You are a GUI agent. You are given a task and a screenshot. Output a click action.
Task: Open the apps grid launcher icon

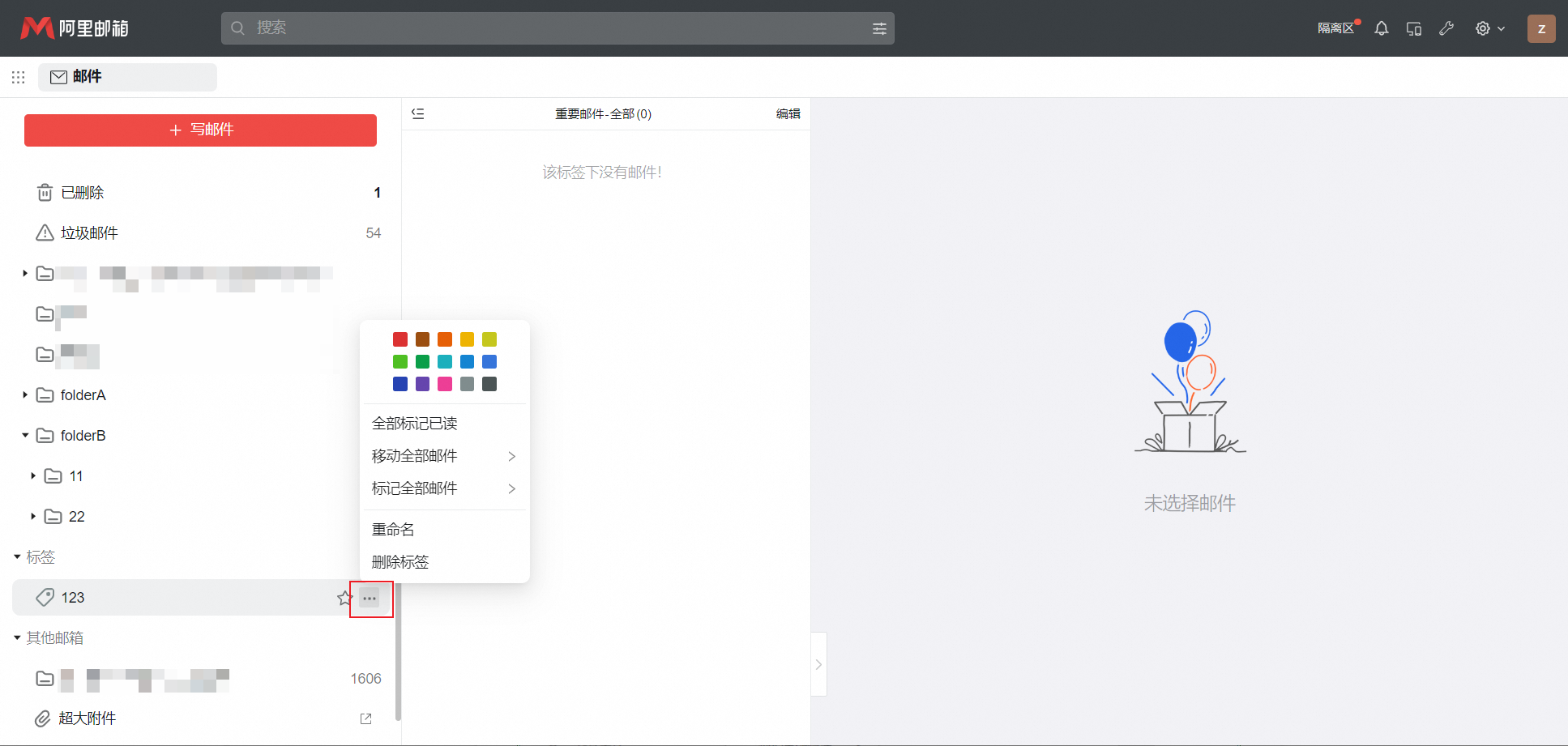pyautogui.click(x=18, y=77)
